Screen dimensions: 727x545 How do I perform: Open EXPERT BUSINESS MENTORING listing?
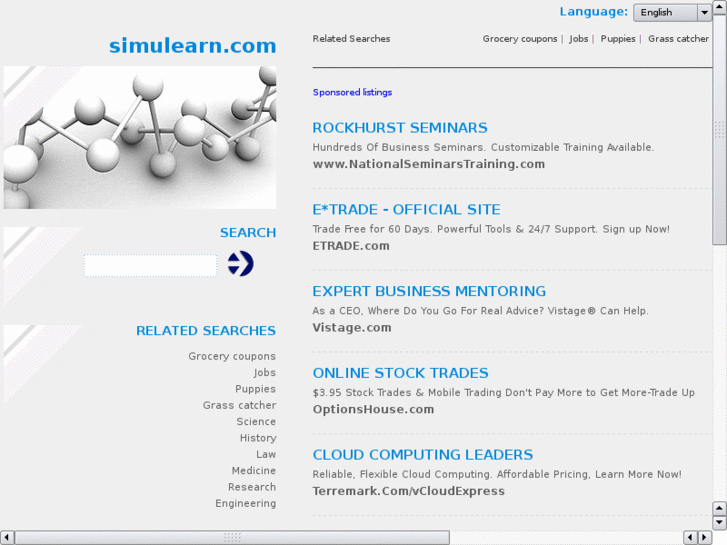pos(429,291)
